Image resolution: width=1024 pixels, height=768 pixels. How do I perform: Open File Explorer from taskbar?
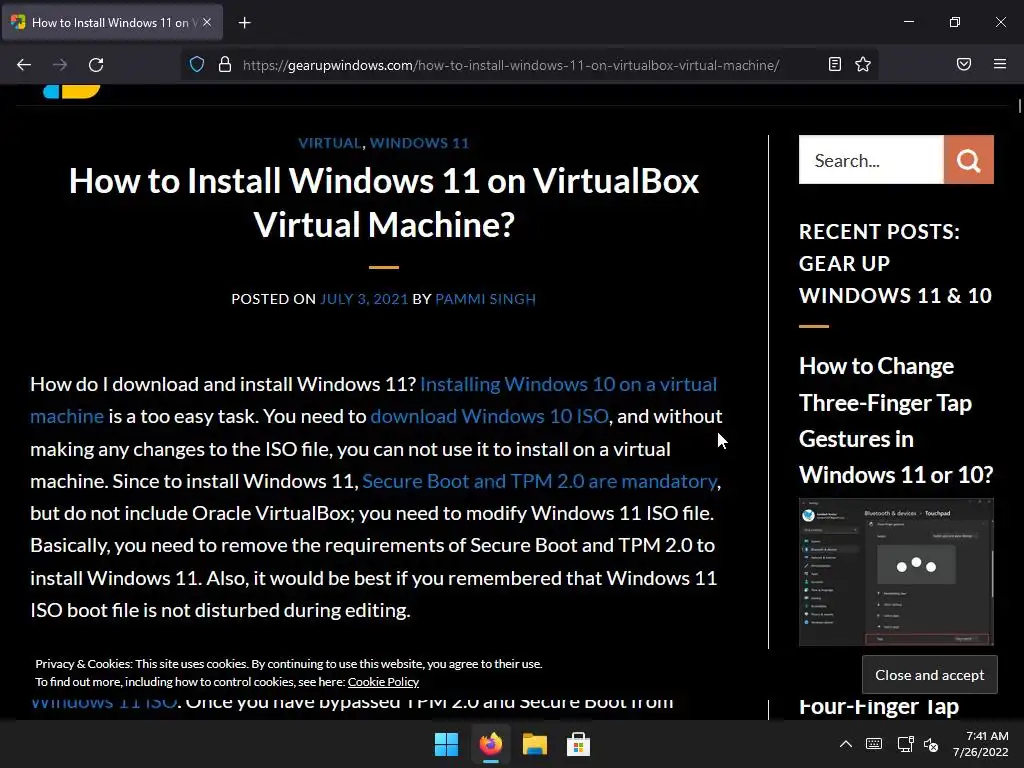[534, 744]
